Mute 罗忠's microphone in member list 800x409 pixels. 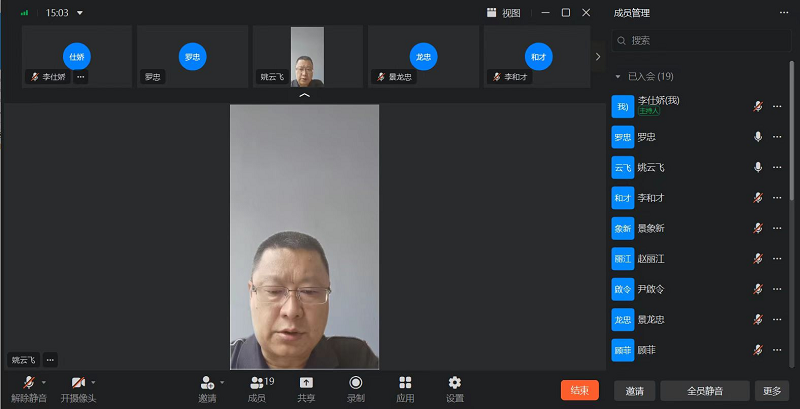click(x=758, y=137)
